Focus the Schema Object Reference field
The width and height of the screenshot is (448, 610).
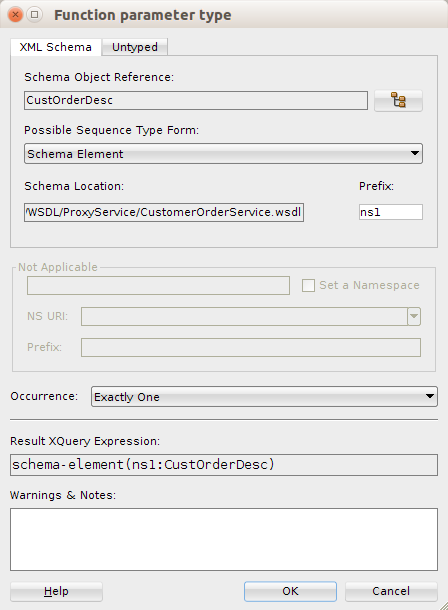[x=196, y=100]
